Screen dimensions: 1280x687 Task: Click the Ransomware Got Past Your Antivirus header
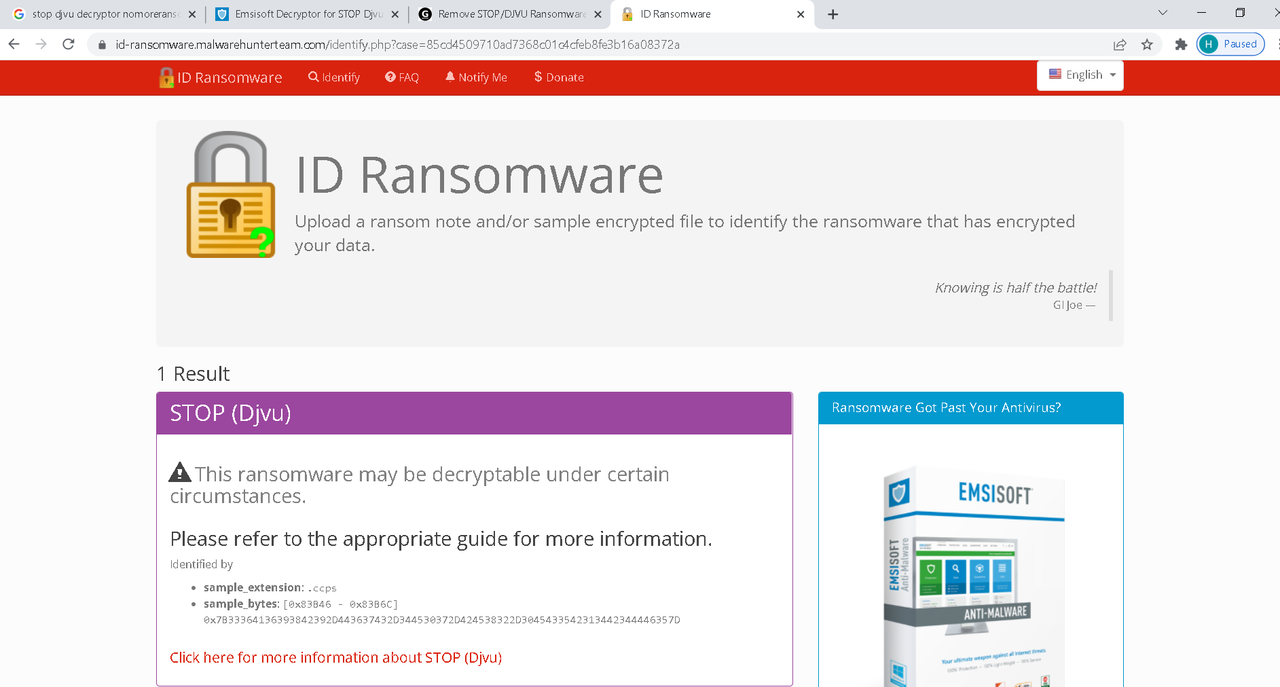click(970, 408)
